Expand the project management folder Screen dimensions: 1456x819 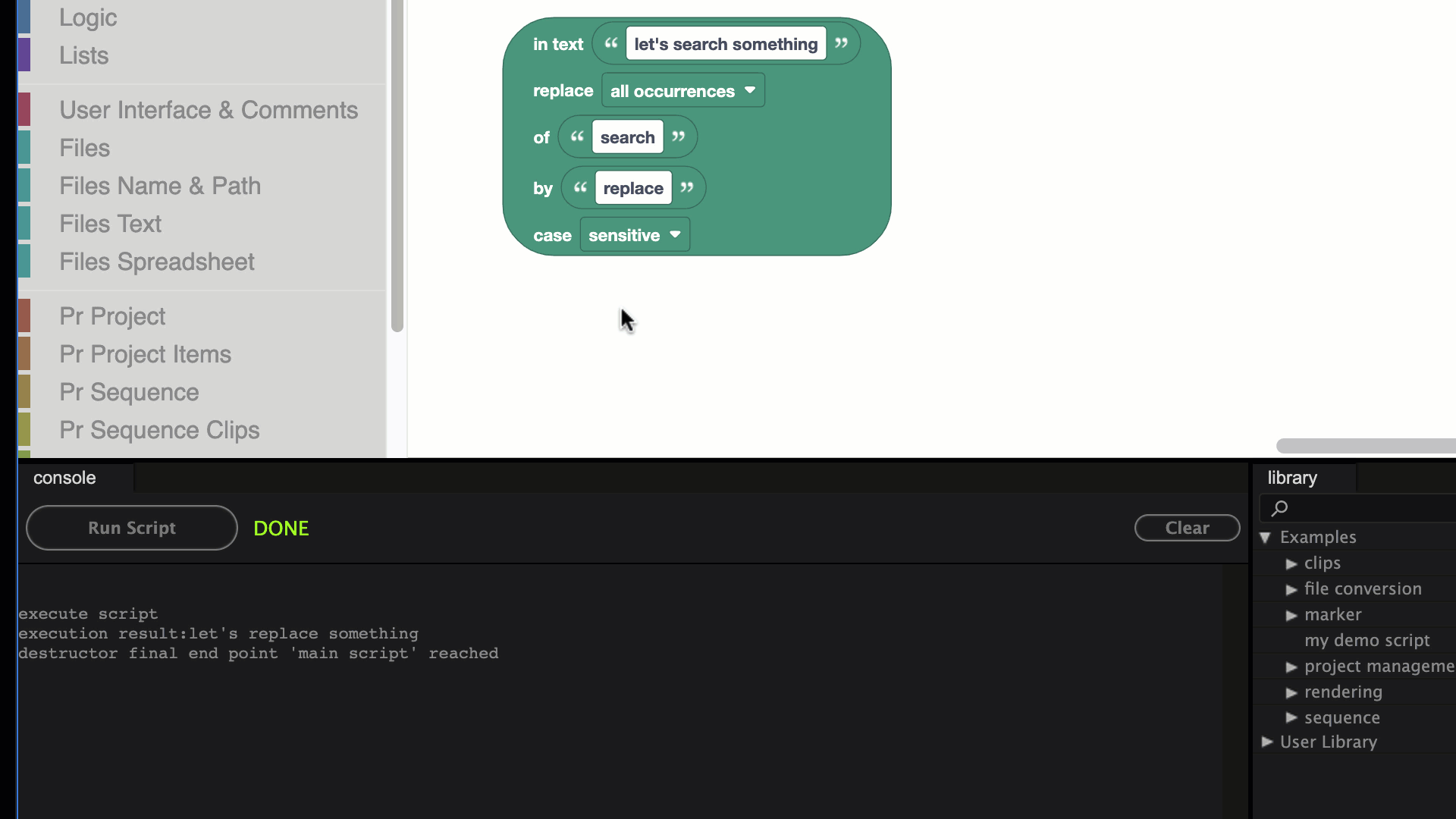pyautogui.click(x=1291, y=667)
